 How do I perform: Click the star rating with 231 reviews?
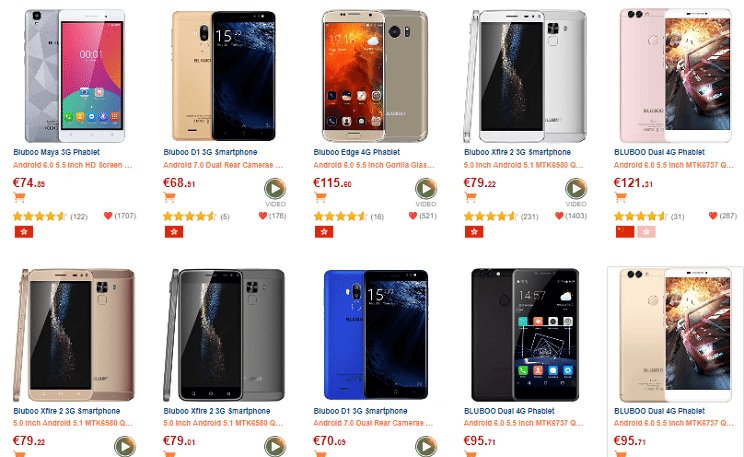click(x=491, y=217)
